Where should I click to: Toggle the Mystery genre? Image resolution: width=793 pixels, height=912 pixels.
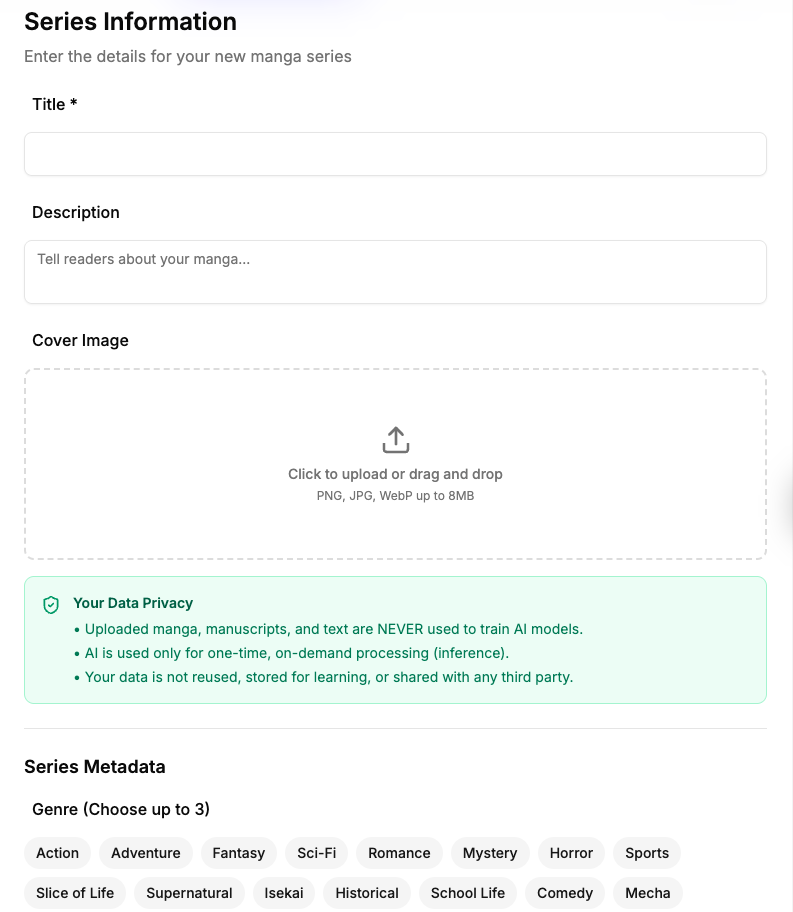(489, 852)
